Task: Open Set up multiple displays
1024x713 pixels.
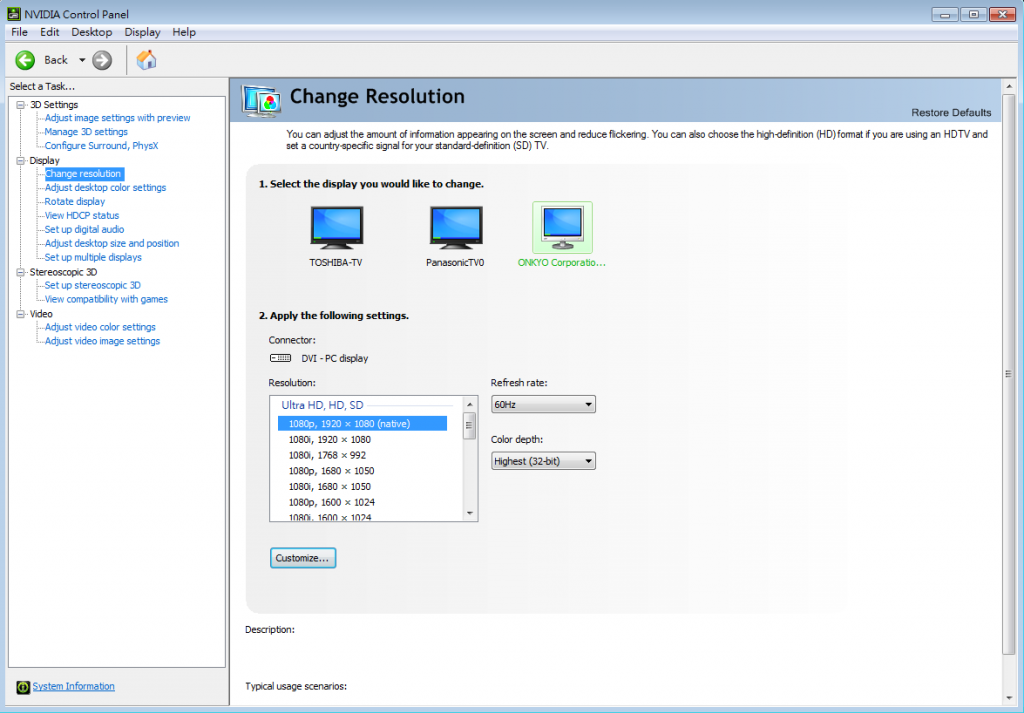Action: [93, 257]
